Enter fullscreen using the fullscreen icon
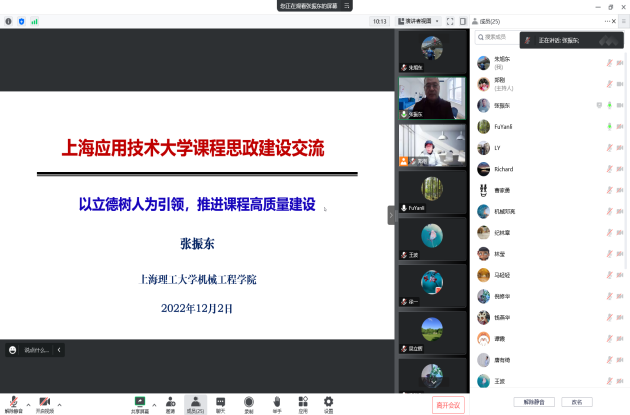The width and height of the screenshot is (630, 415). (x=450, y=21)
